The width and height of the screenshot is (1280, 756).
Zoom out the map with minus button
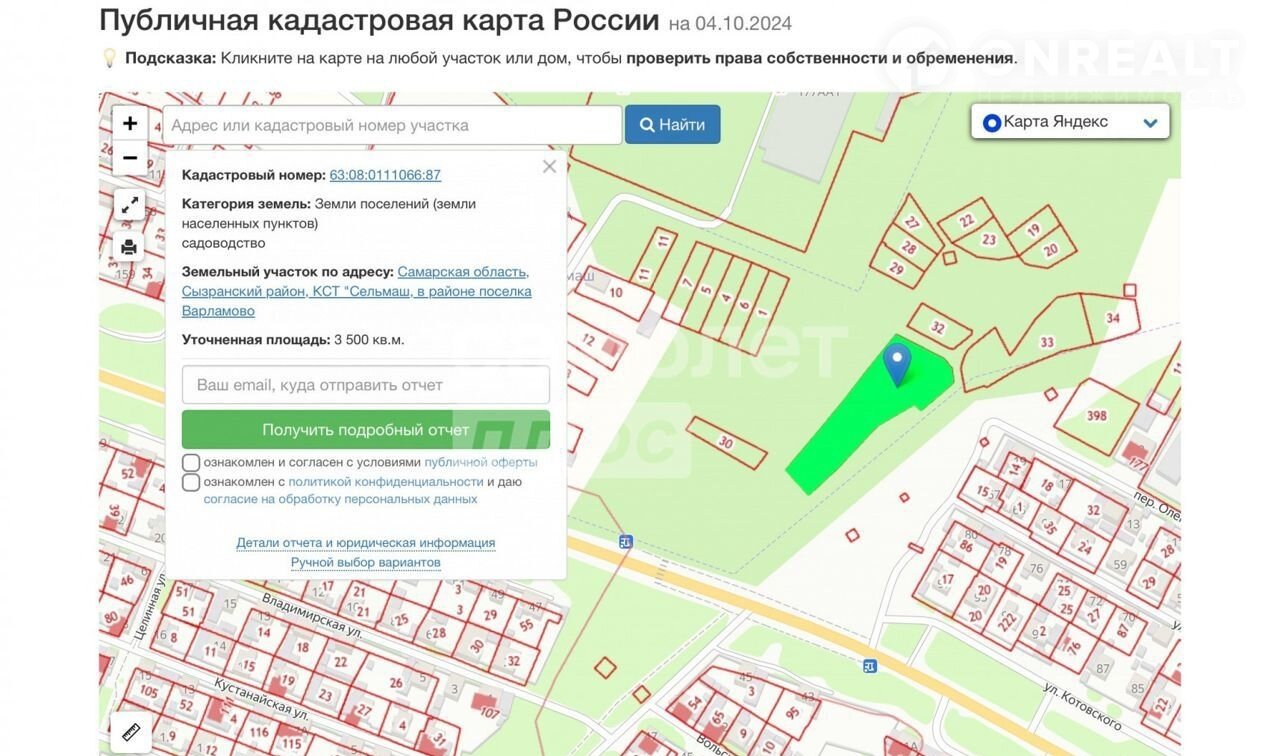(x=130, y=158)
